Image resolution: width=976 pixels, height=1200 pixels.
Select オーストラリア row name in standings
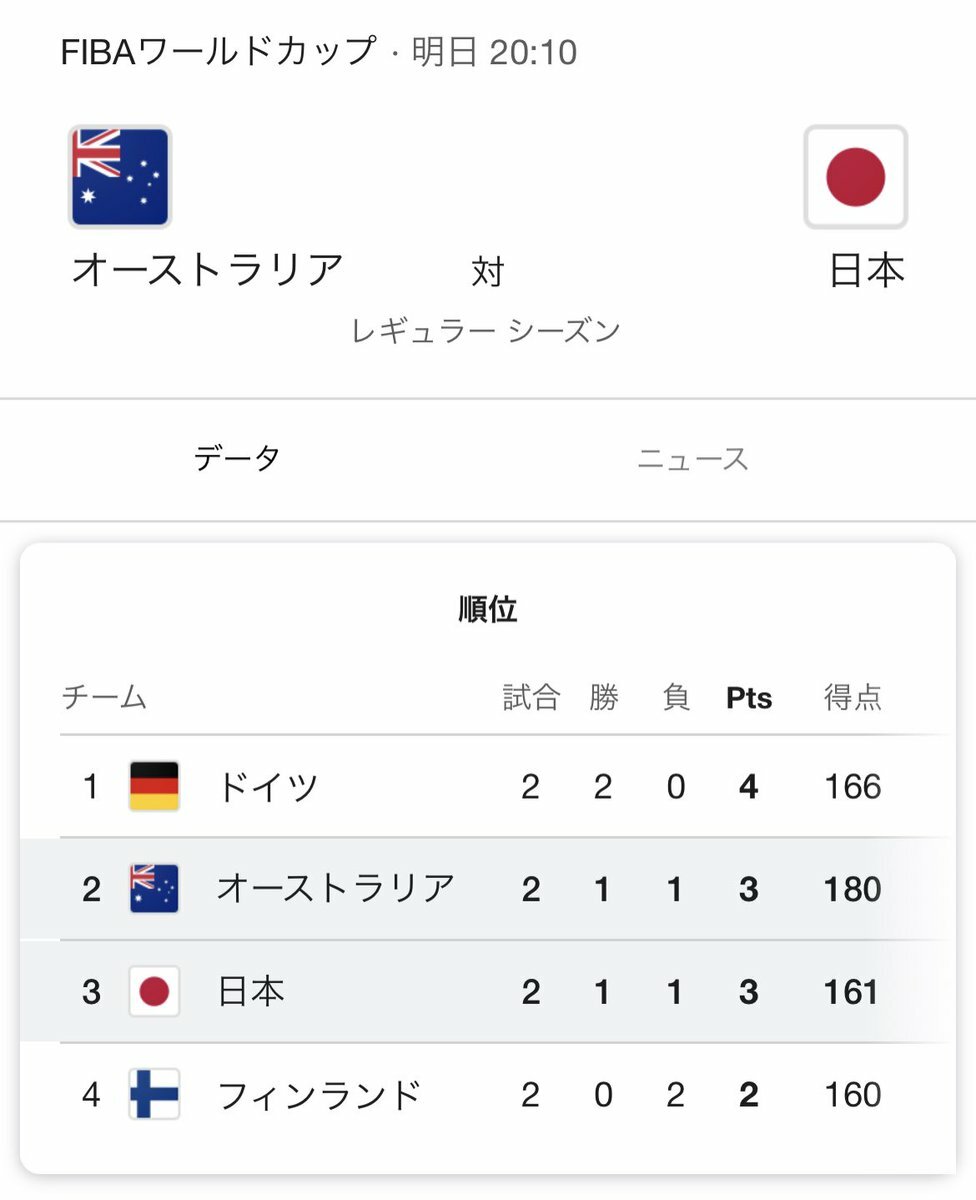335,889
